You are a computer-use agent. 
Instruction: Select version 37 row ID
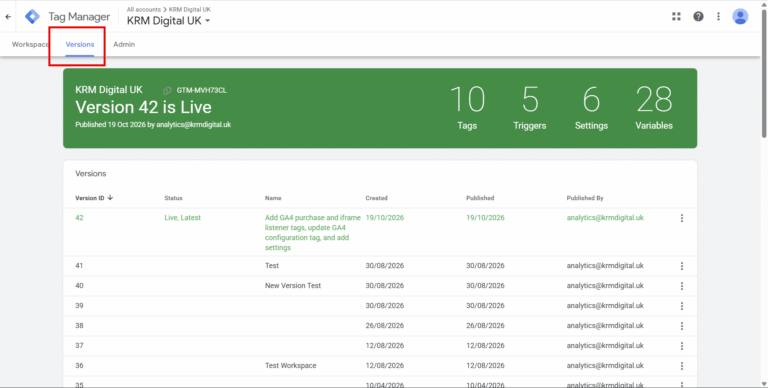click(x=79, y=345)
